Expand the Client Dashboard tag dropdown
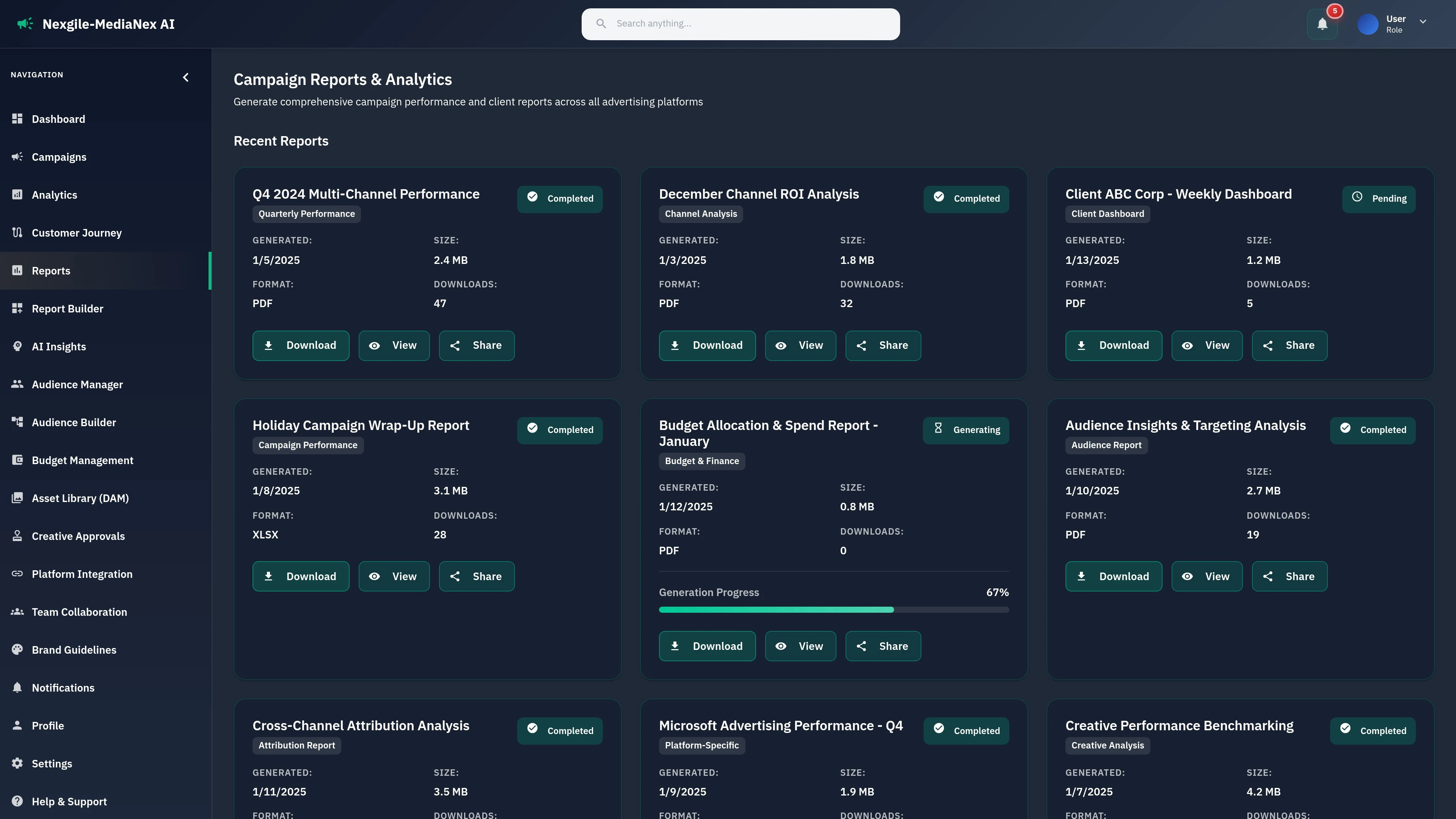Screen dimensions: 1456x819 [1107, 213]
